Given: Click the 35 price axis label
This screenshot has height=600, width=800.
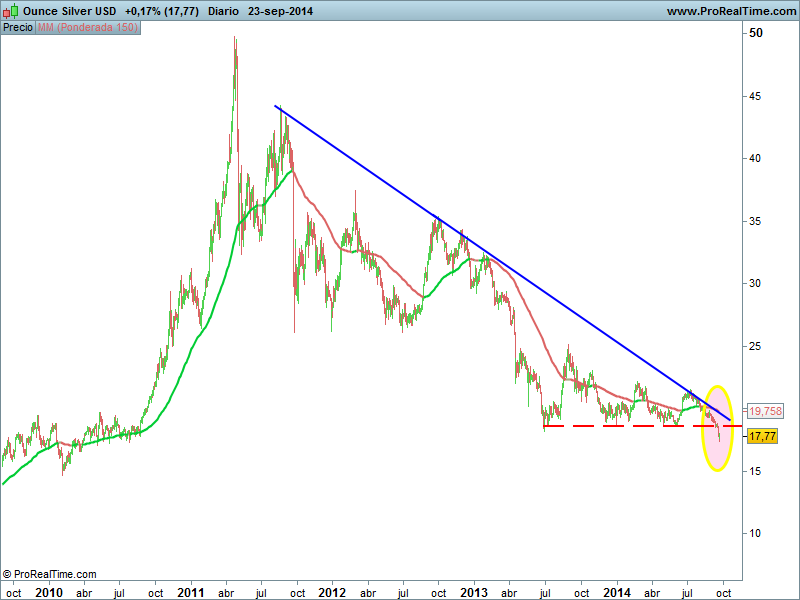Looking at the screenshot, I should click(755, 221).
